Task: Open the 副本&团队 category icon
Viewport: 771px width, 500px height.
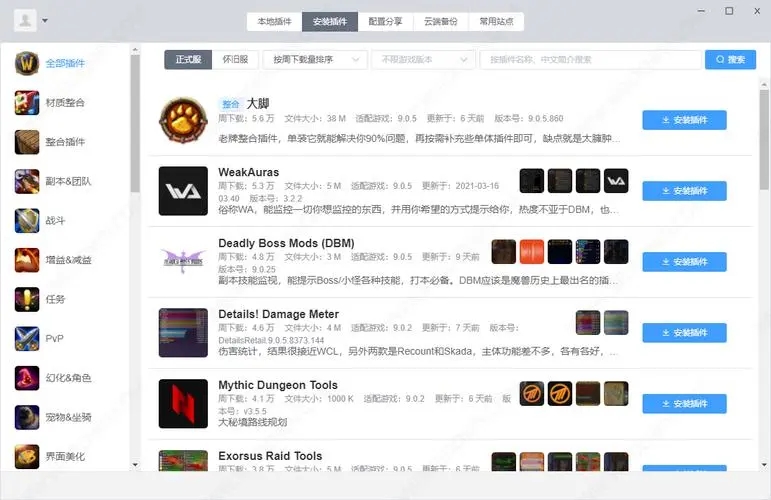Action: tap(27, 181)
